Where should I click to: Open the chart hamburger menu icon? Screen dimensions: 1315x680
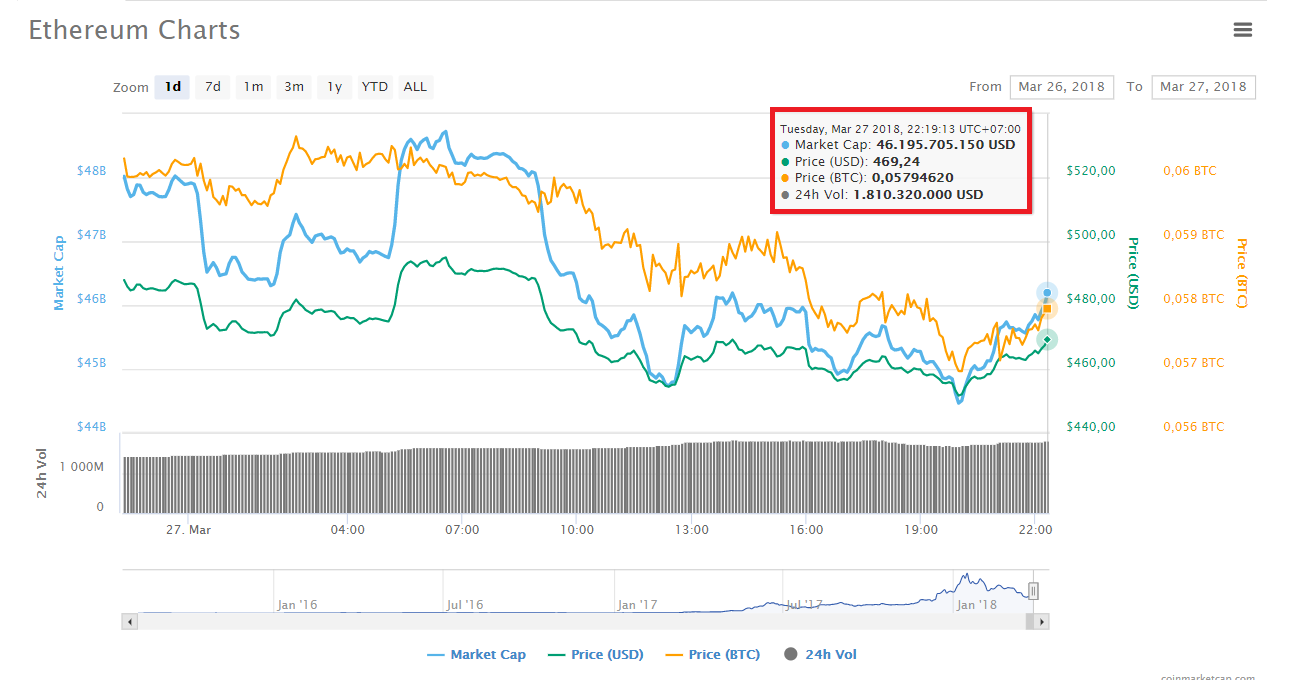pos(1242,30)
